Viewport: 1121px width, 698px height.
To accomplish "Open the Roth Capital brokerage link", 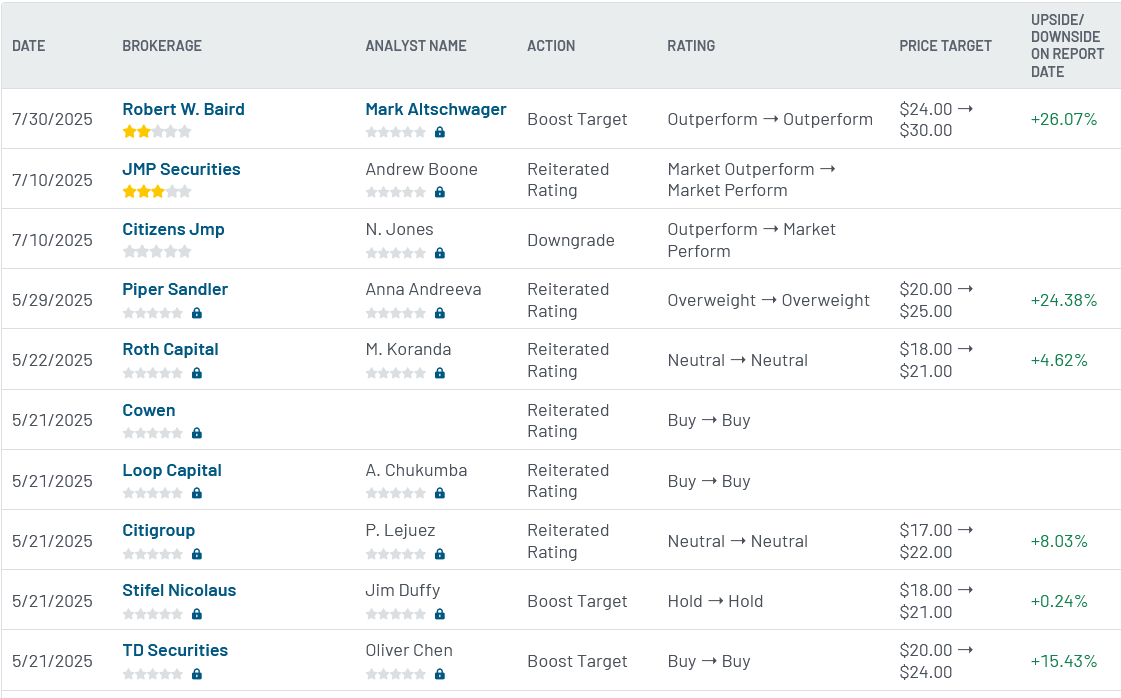I will point(170,350).
